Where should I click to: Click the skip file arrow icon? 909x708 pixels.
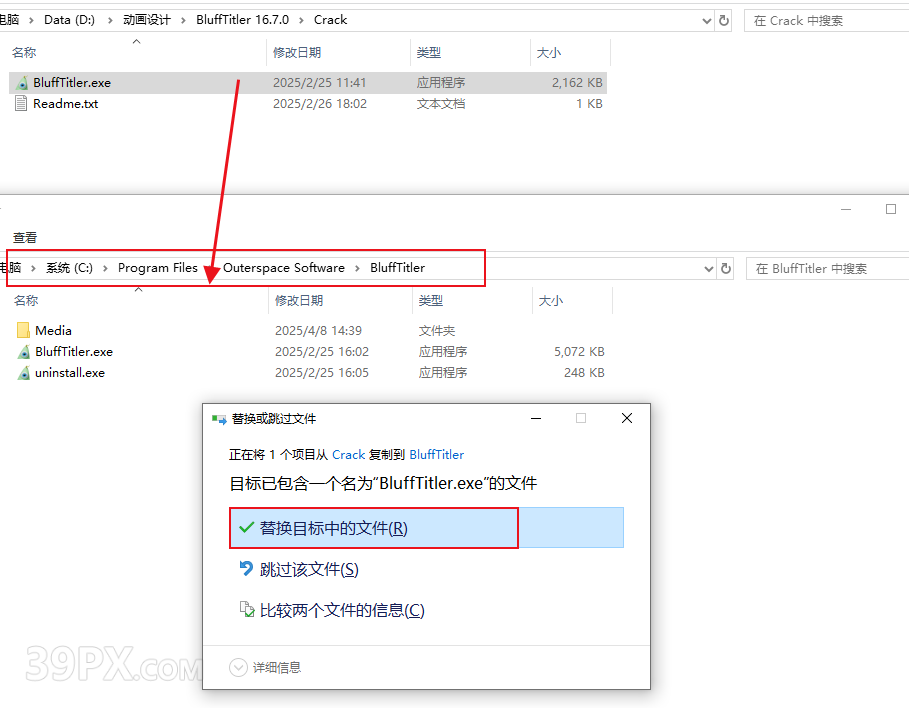coord(246,568)
